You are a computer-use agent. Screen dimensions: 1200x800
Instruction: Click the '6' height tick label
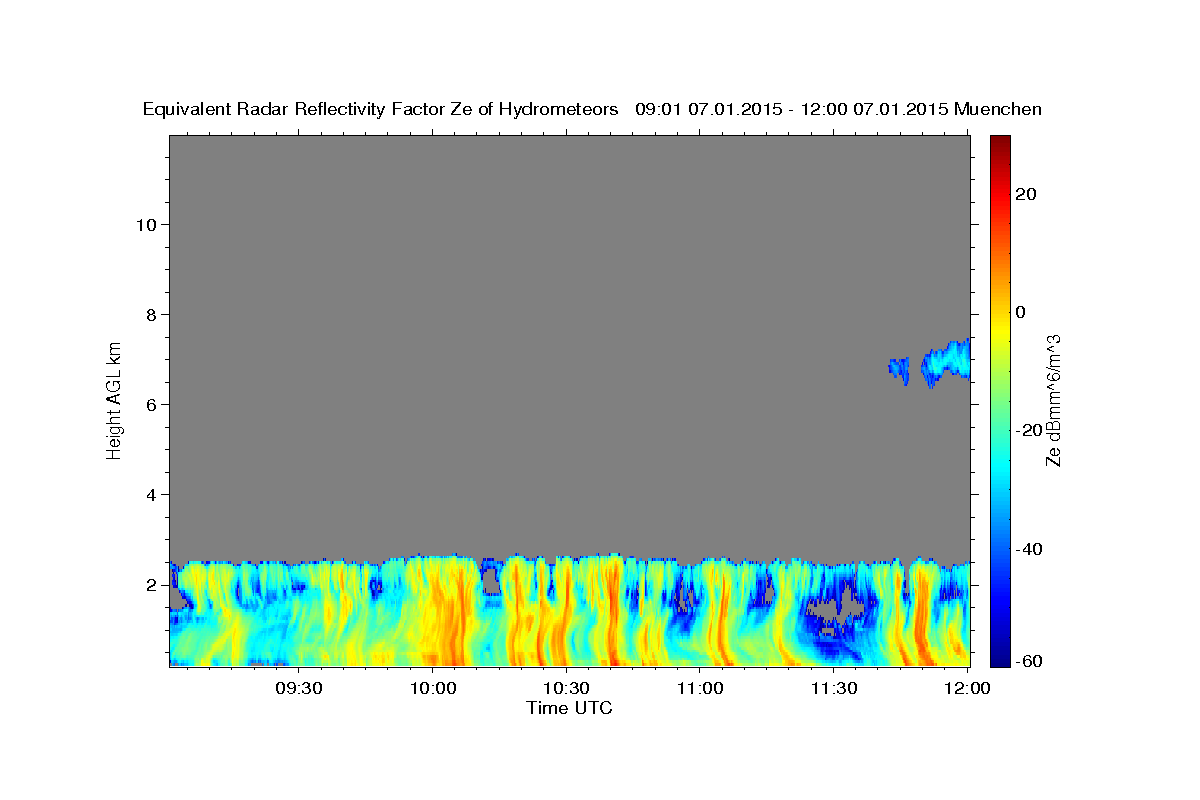(151, 404)
